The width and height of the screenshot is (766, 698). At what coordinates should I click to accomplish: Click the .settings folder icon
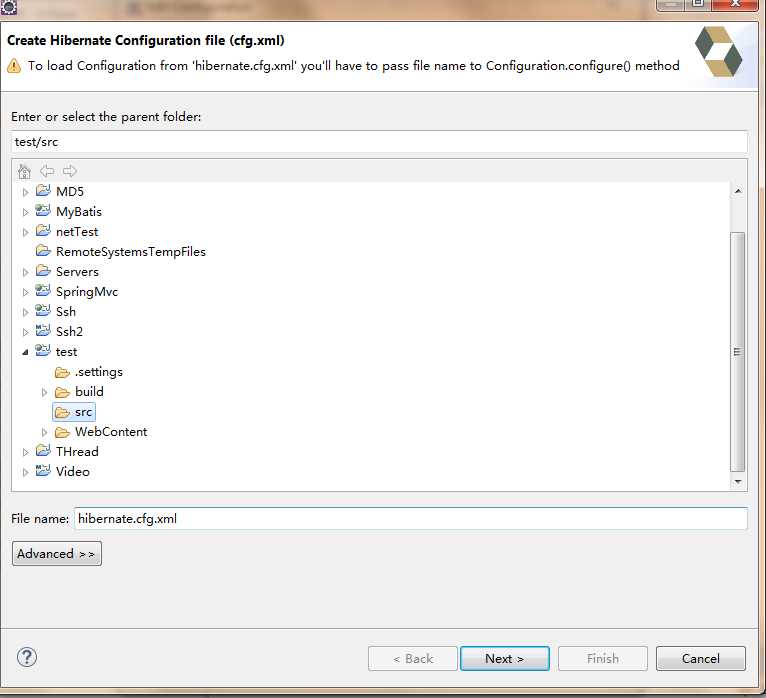(62, 373)
